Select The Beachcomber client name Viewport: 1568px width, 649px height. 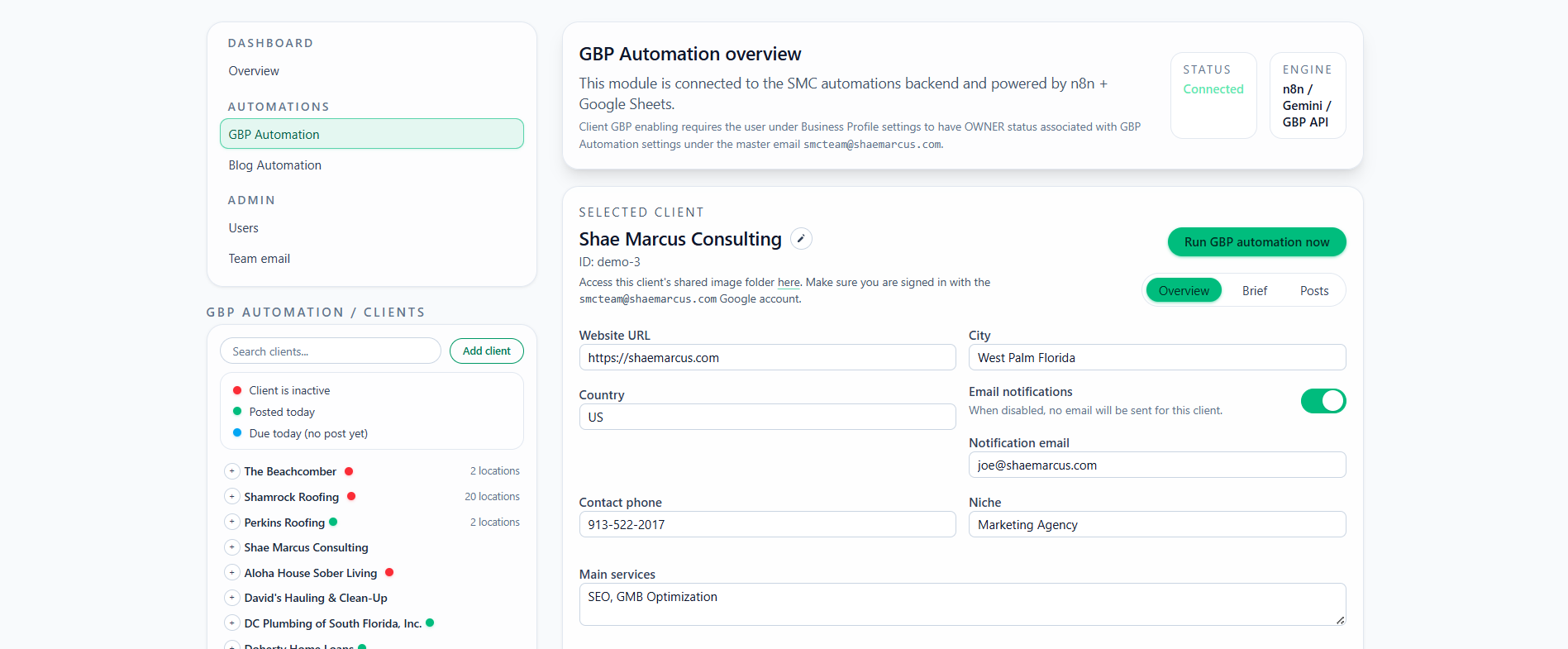(290, 471)
